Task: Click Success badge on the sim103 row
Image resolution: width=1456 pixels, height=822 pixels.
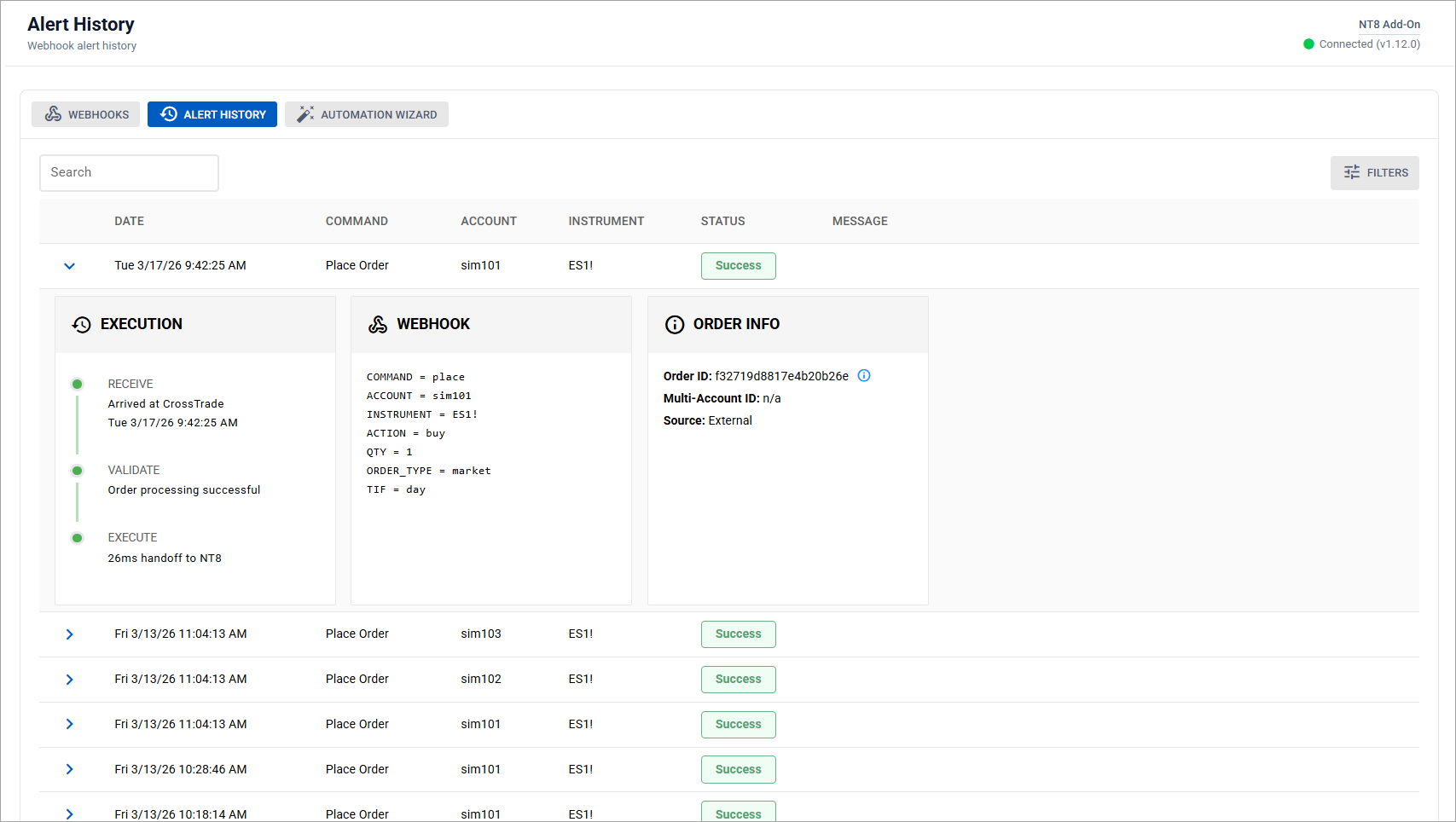Action: [738, 634]
